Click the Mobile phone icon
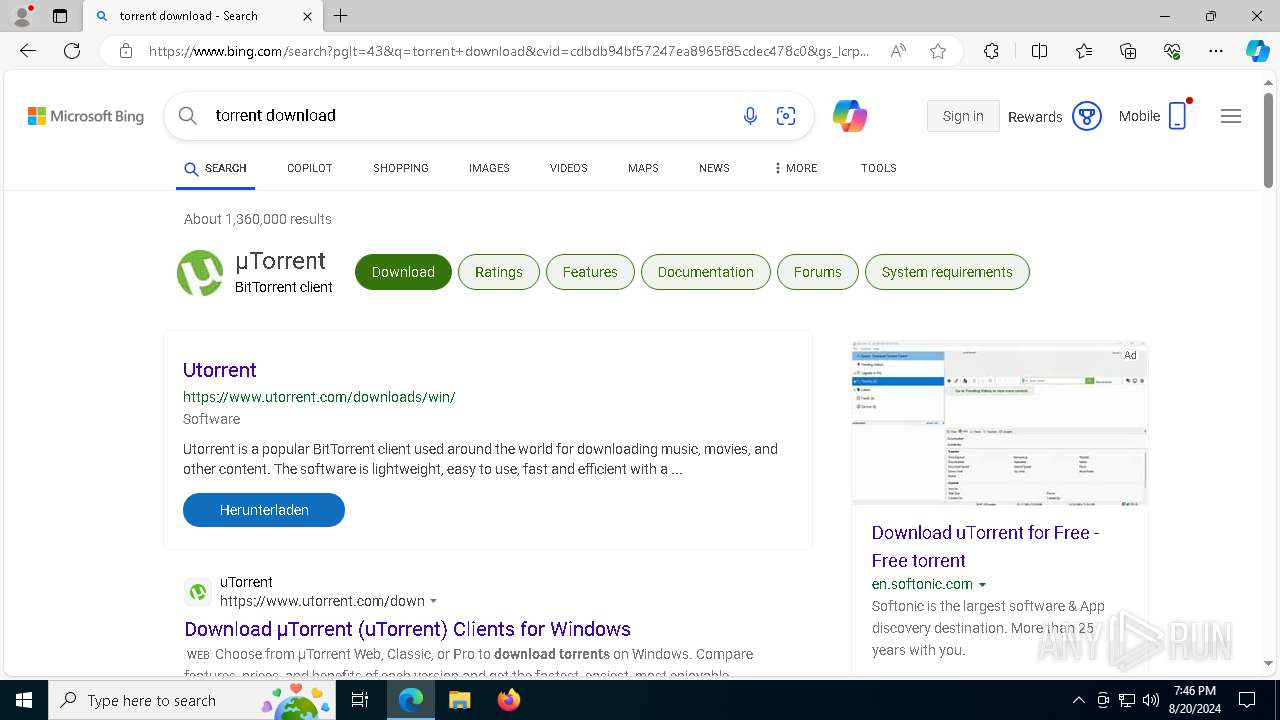The width and height of the screenshot is (1280, 720). [1178, 116]
